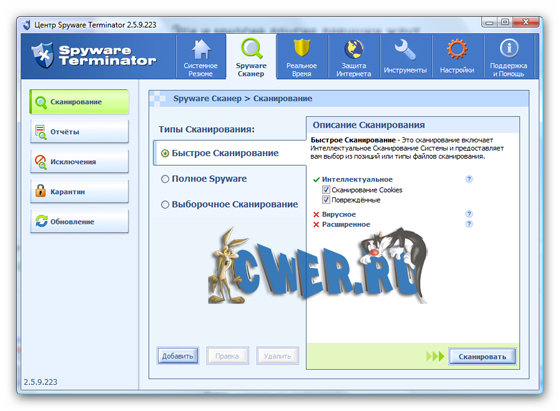The image size is (560, 411).
Task: Click the green checkmark beside Интеллектуальное
Action: [316, 180]
